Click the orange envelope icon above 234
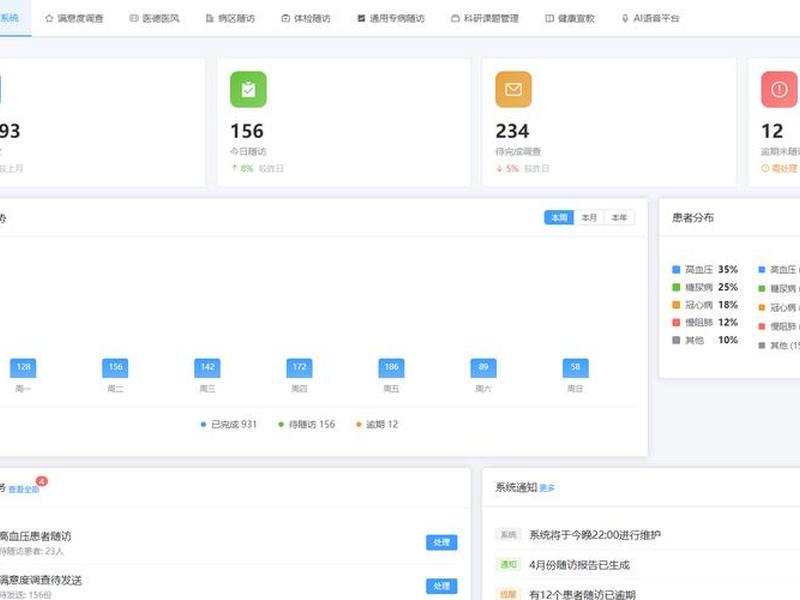 [513, 89]
